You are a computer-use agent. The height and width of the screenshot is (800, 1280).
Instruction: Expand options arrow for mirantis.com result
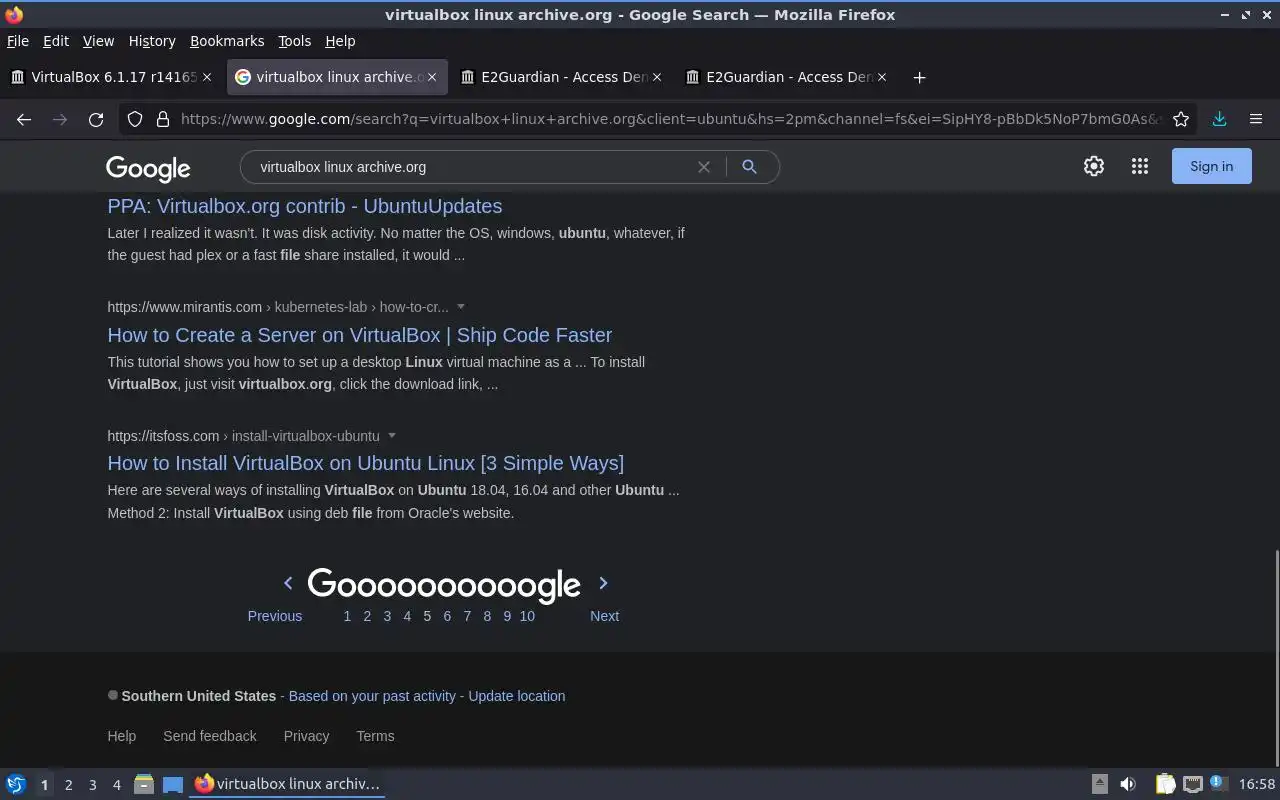(x=461, y=307)
